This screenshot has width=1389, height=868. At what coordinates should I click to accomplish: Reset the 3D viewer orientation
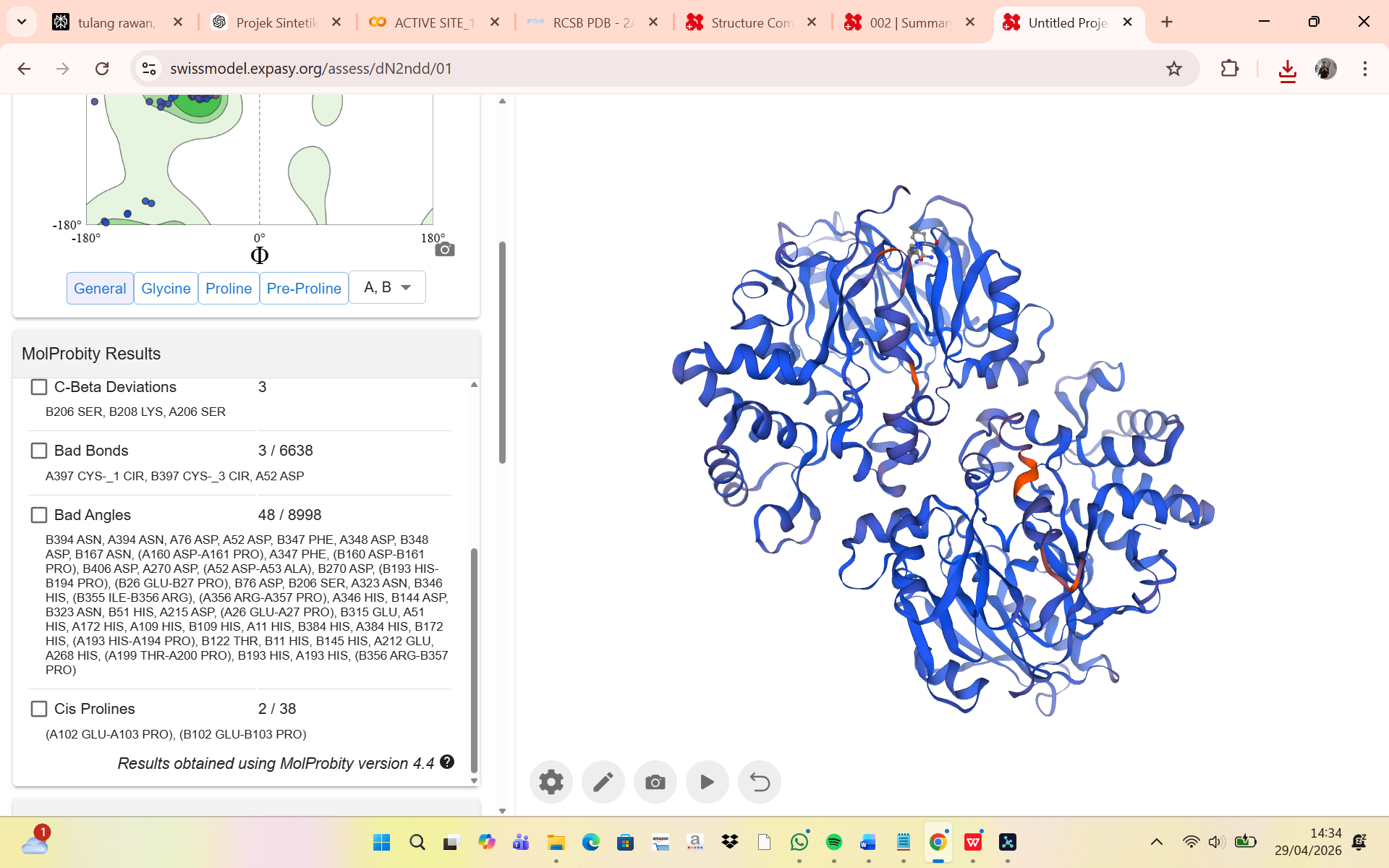coord(760,782)
